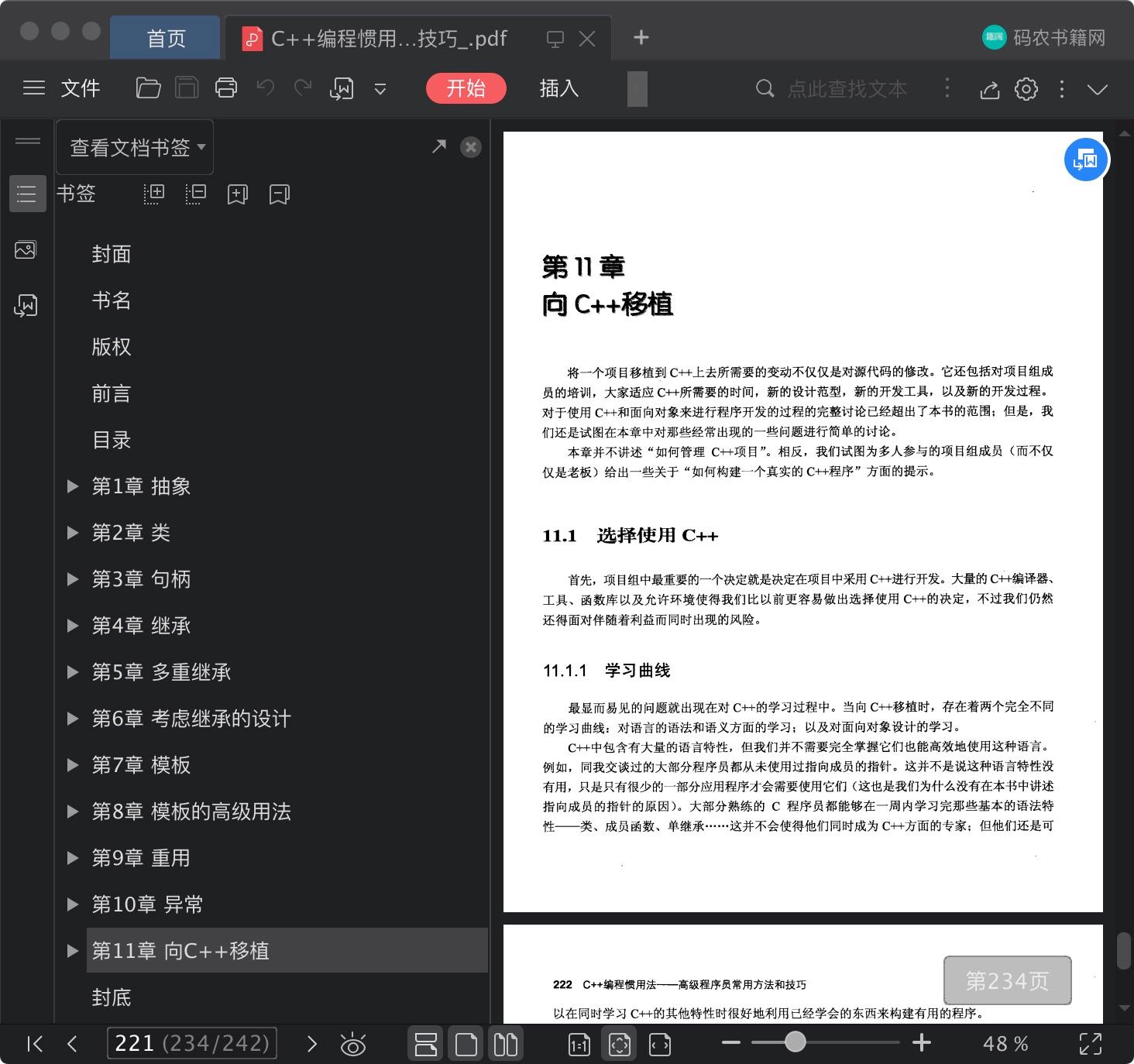
Task: Expand the 第2章 类 bookmark
Action: point(73,533)
